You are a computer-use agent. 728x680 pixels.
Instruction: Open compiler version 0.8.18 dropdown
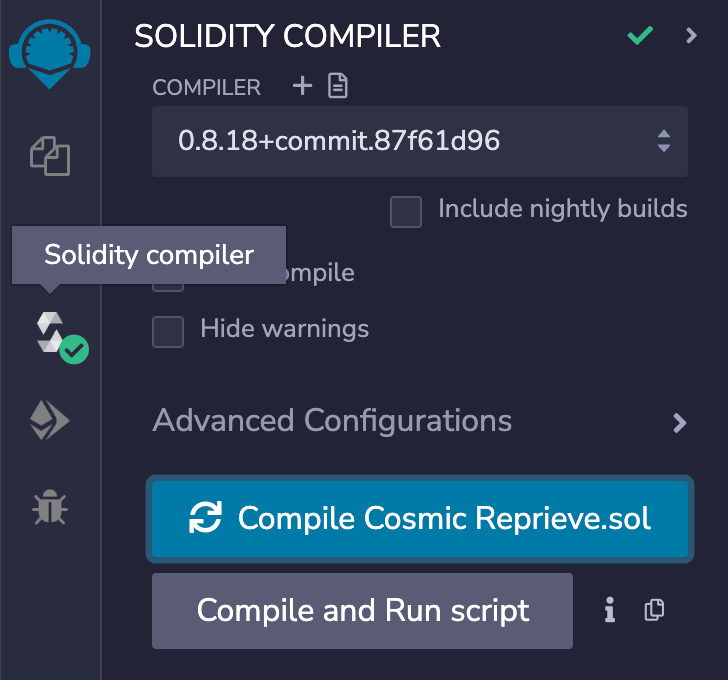419,141
